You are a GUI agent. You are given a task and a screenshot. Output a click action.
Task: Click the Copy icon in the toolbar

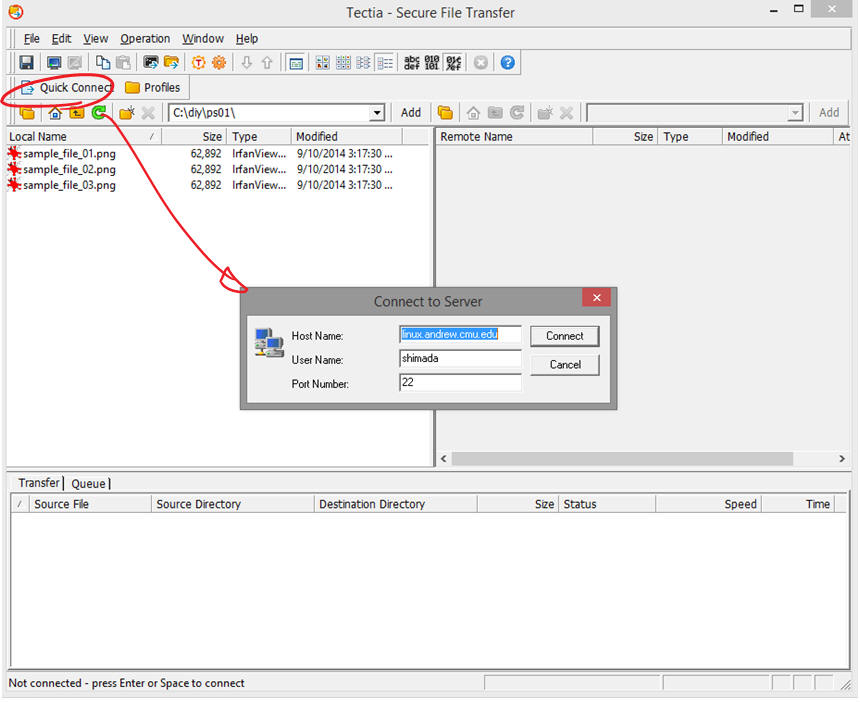click(x=103, y=63)
